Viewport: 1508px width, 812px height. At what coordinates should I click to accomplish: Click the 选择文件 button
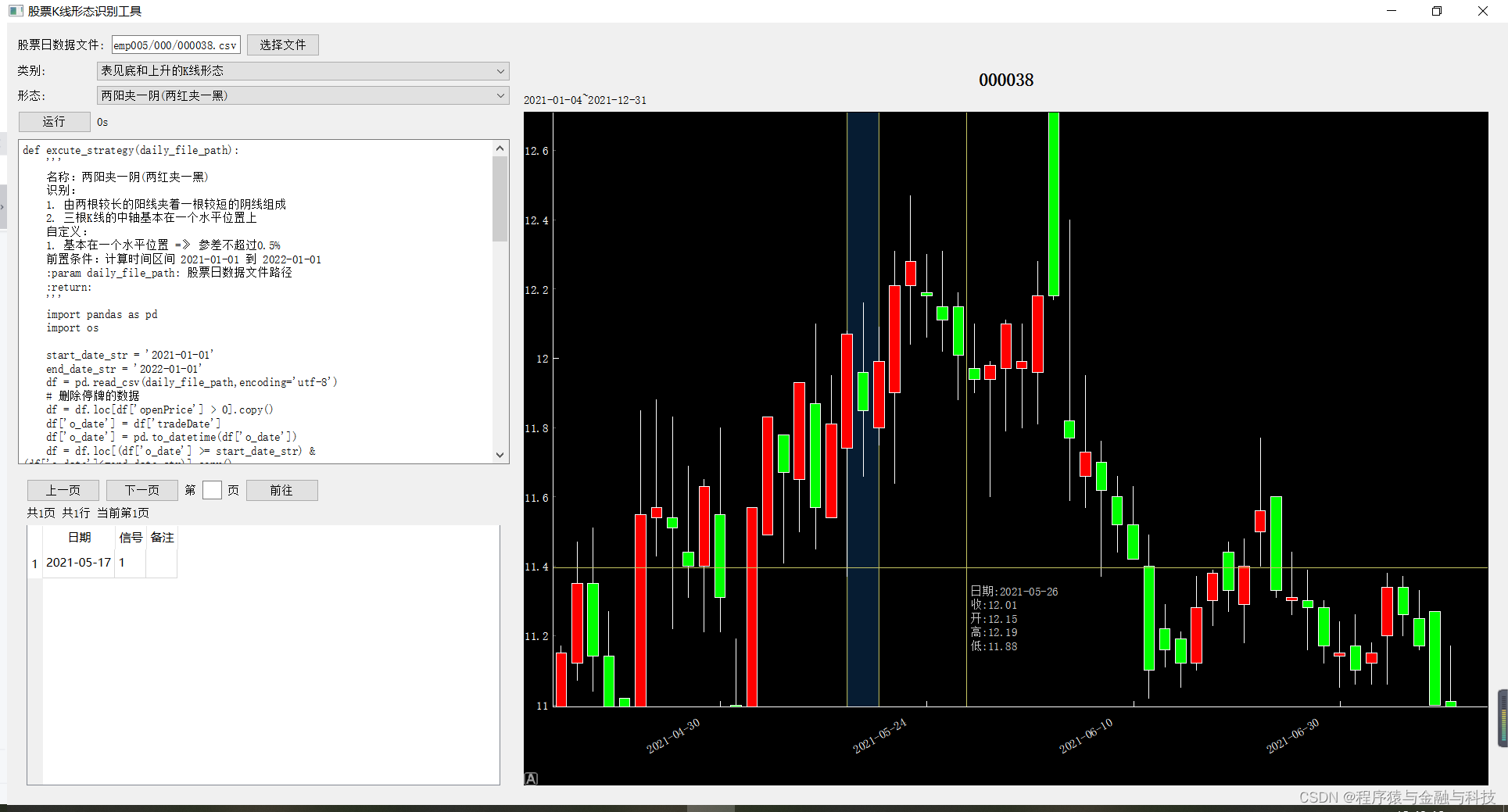(x=282, y=45)
